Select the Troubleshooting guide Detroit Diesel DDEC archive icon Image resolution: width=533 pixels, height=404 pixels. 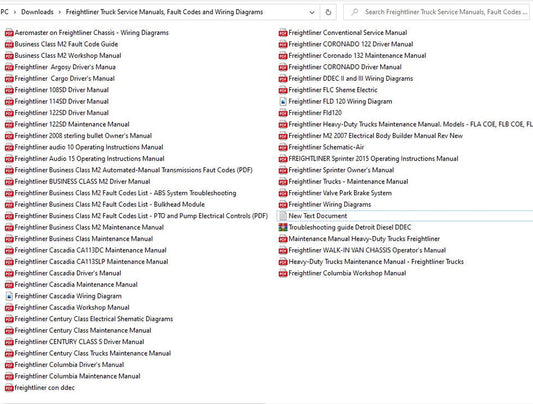[x=283, y=227]
